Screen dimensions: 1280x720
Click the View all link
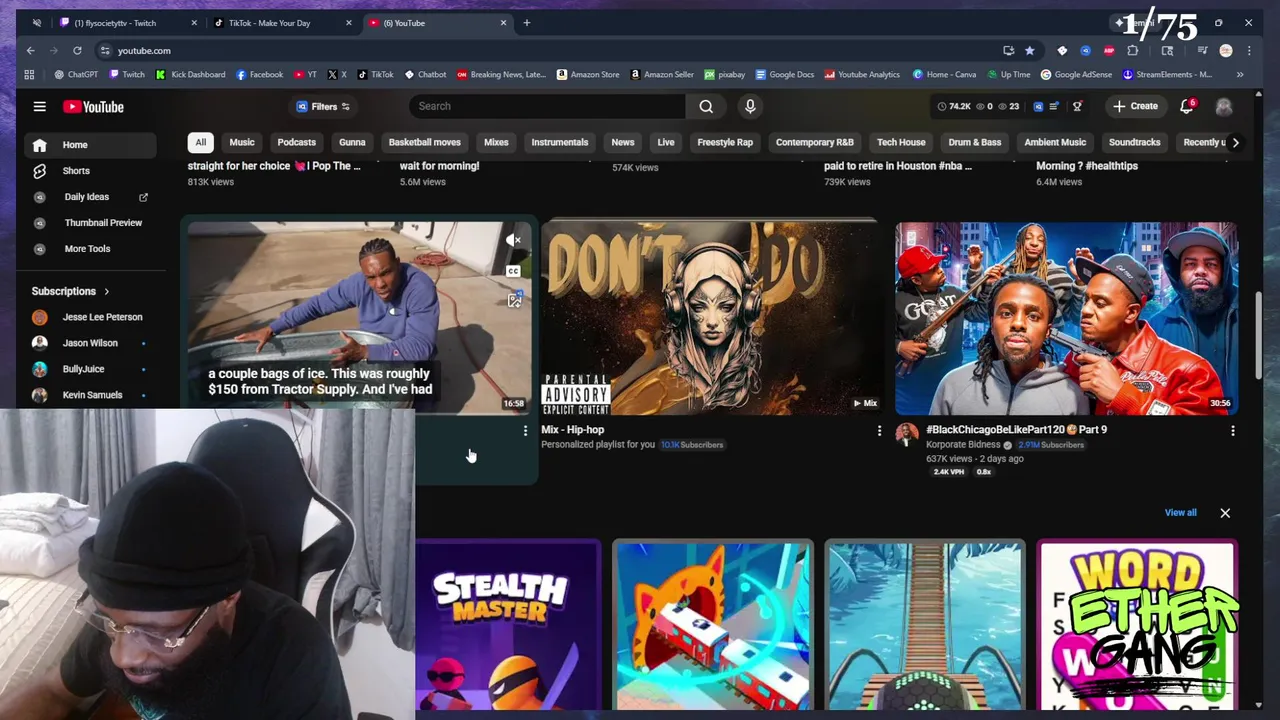(x=1180, y=513)
